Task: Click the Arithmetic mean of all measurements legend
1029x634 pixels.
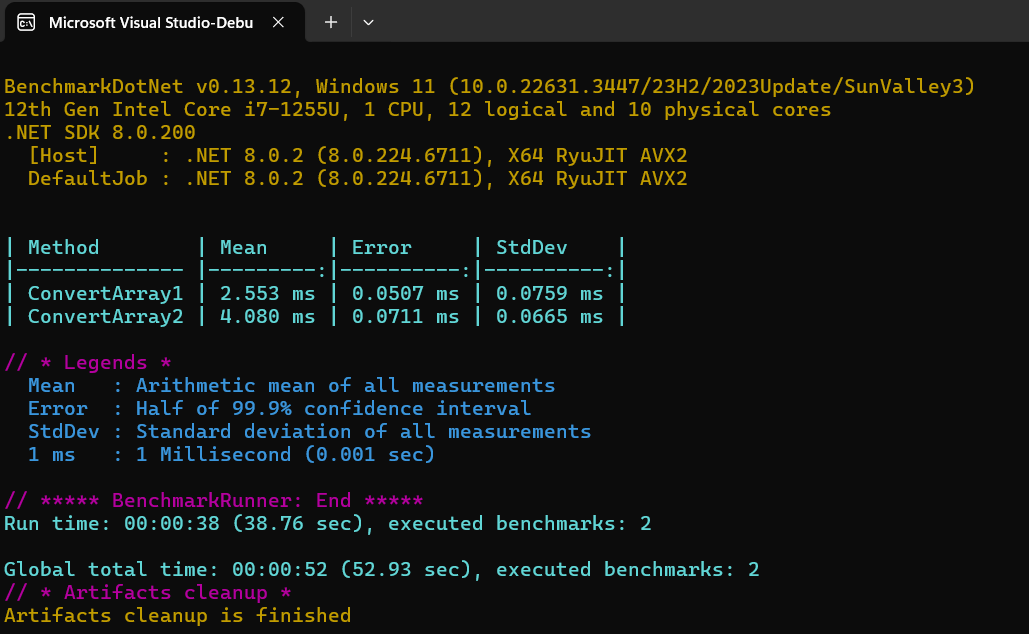Action: [345, 385]
